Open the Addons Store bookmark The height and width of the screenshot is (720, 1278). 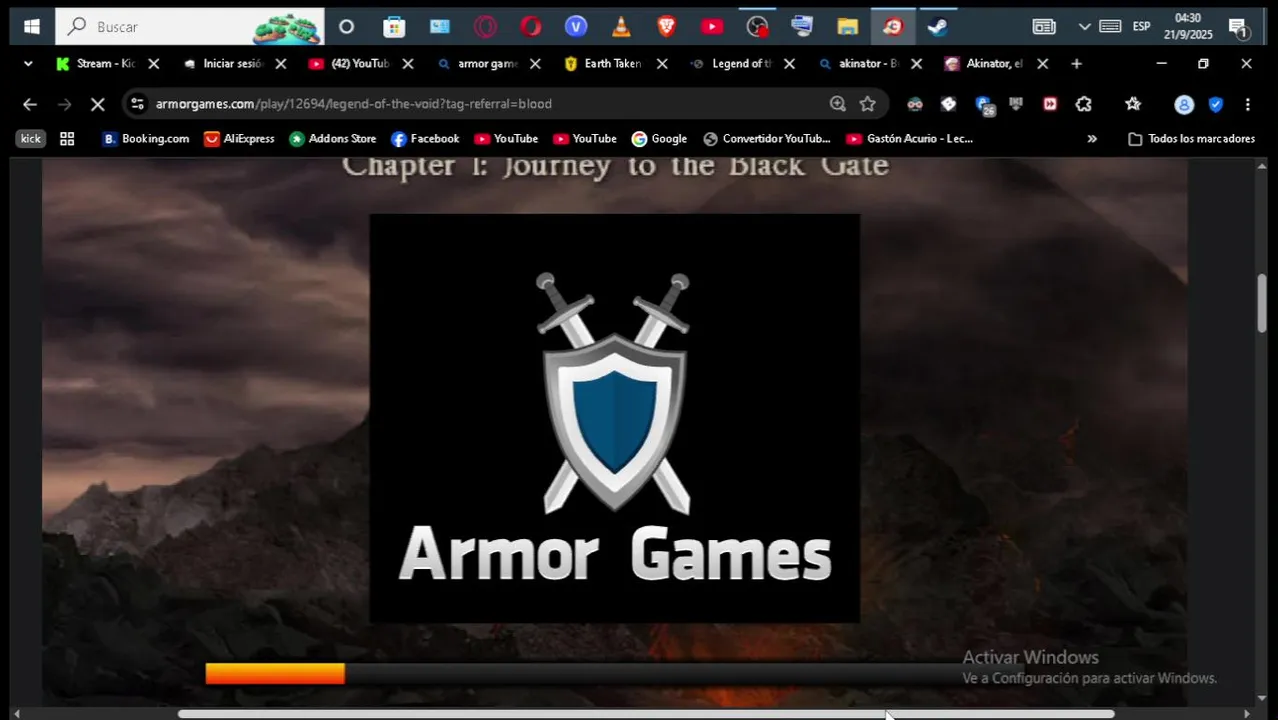333,139
